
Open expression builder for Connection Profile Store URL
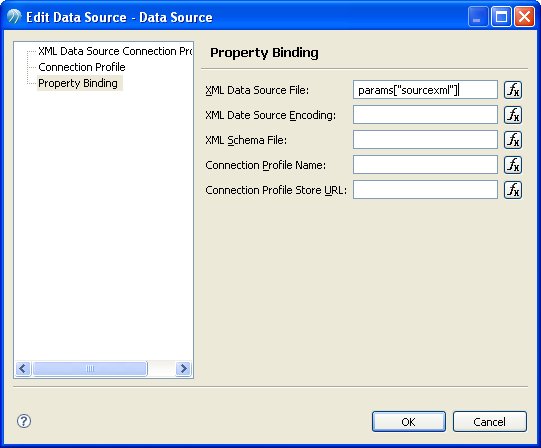513,190
